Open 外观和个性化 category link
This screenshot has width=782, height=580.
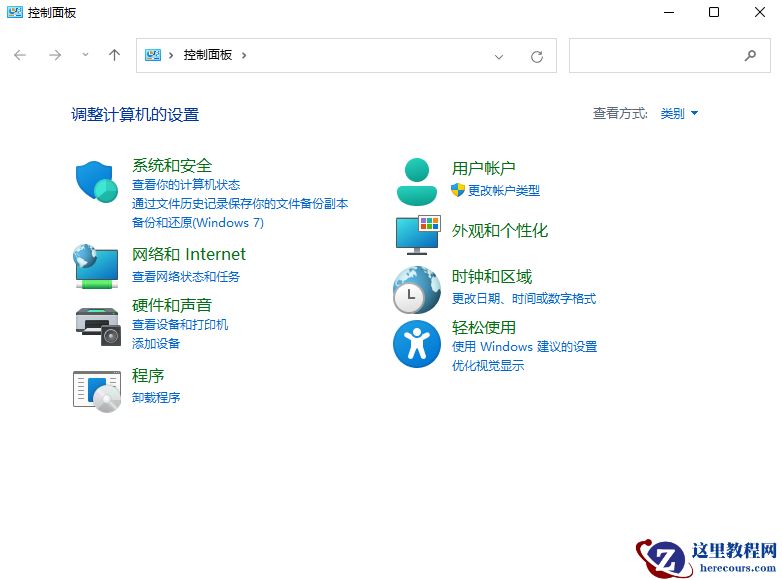coord(500,231)
